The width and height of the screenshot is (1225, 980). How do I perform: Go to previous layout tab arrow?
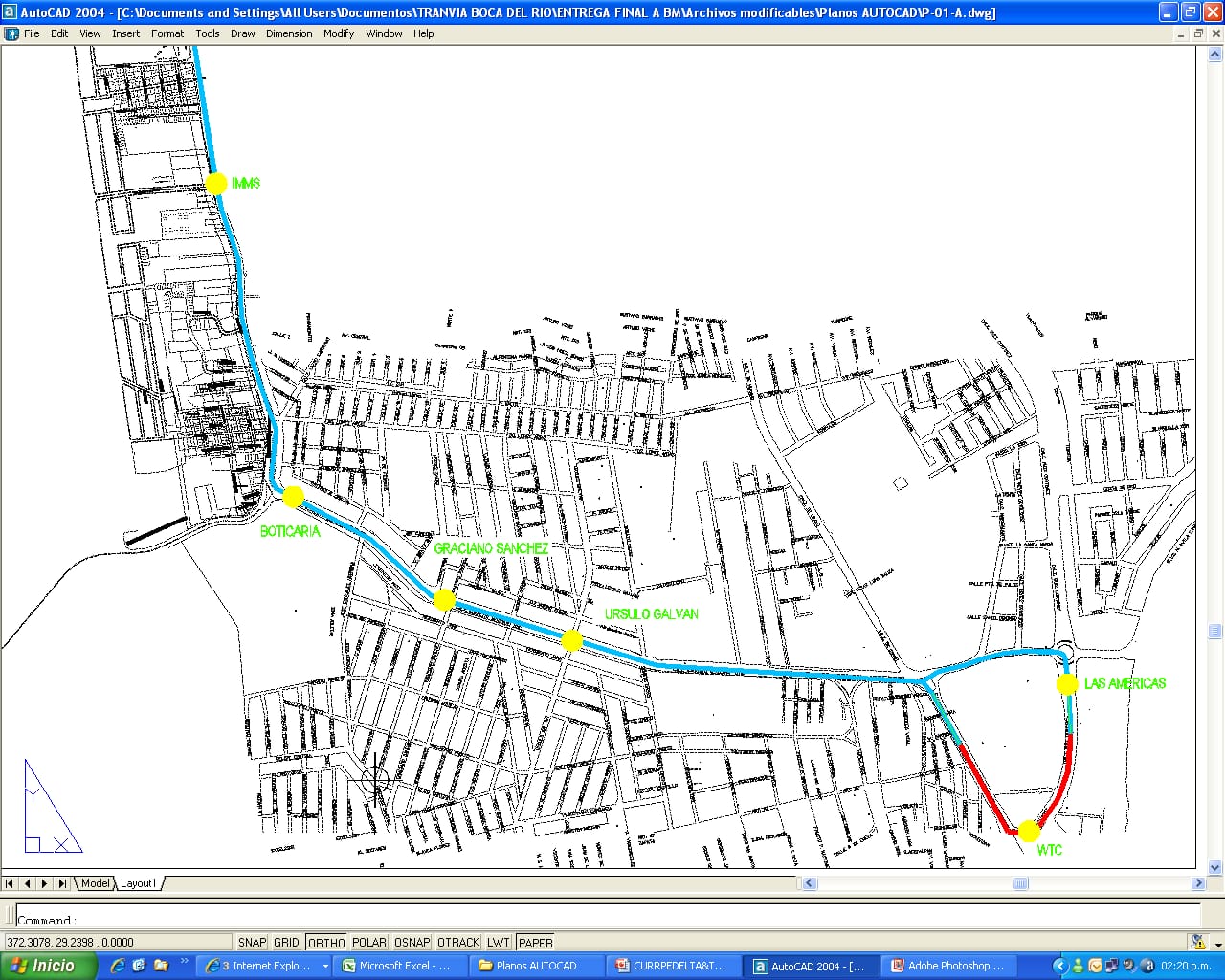(28, 883)
